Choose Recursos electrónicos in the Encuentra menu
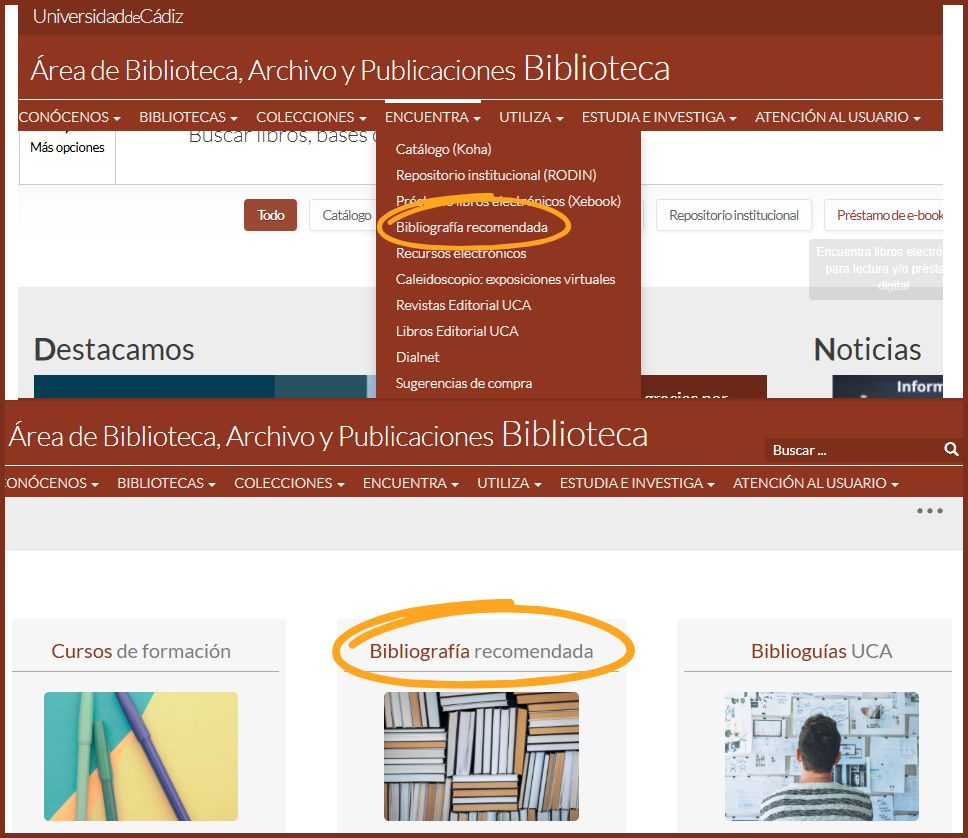The image size is (968, 838). (461, 253)
